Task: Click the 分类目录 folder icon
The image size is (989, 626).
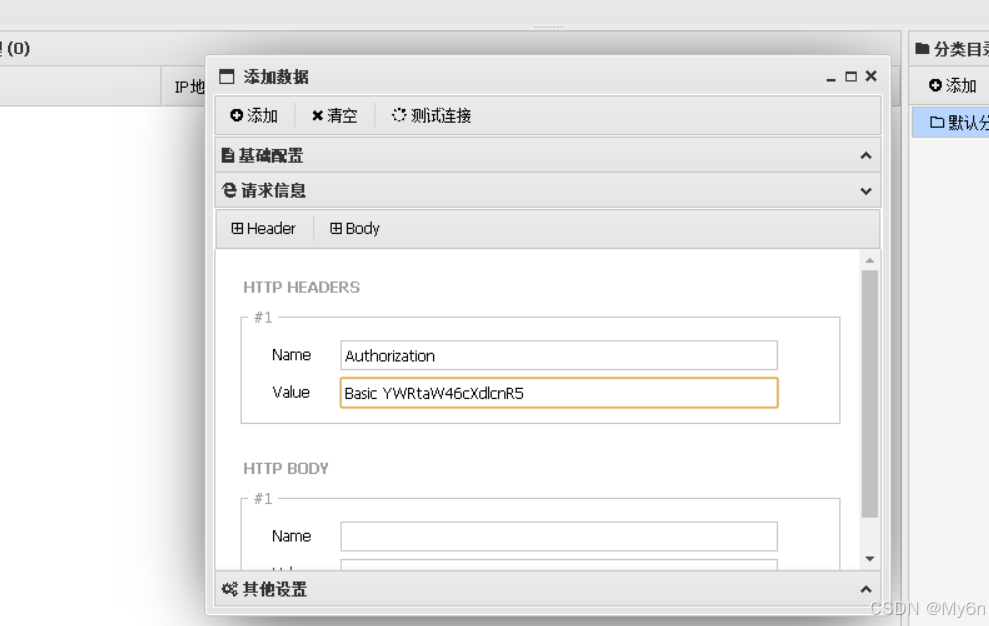Action: [922, 49]
